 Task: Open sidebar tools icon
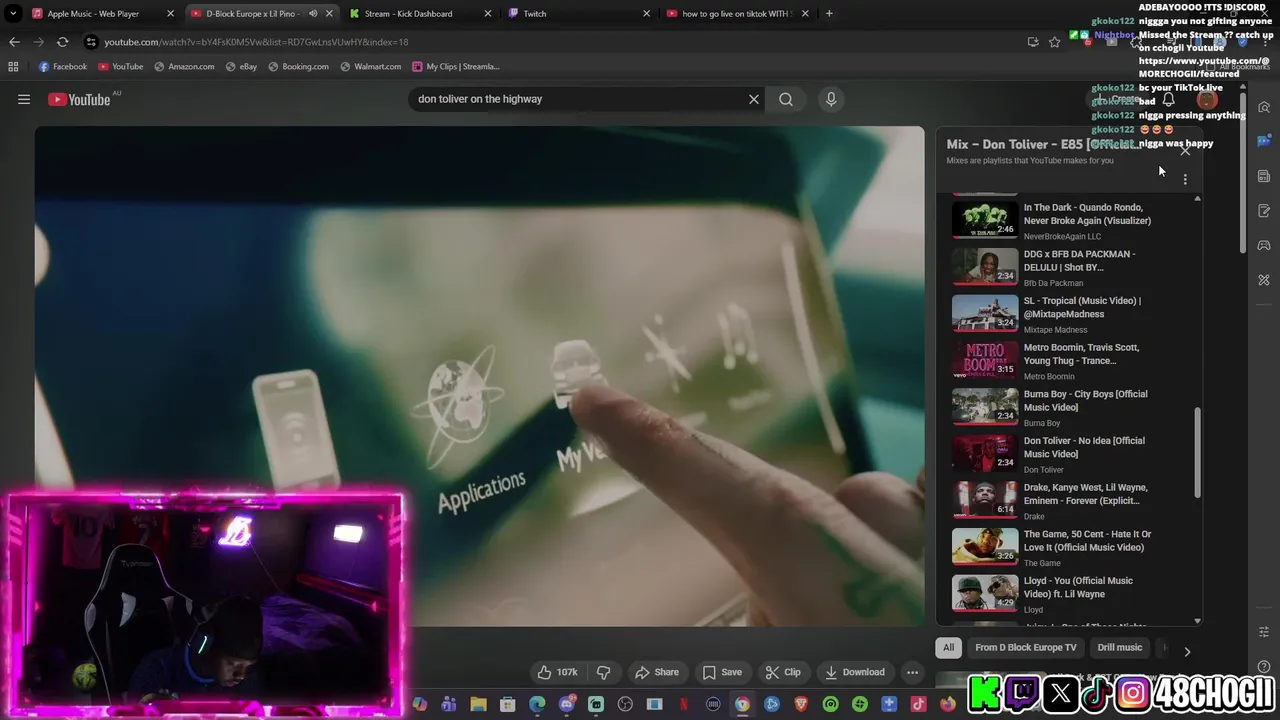point(1264,280)
